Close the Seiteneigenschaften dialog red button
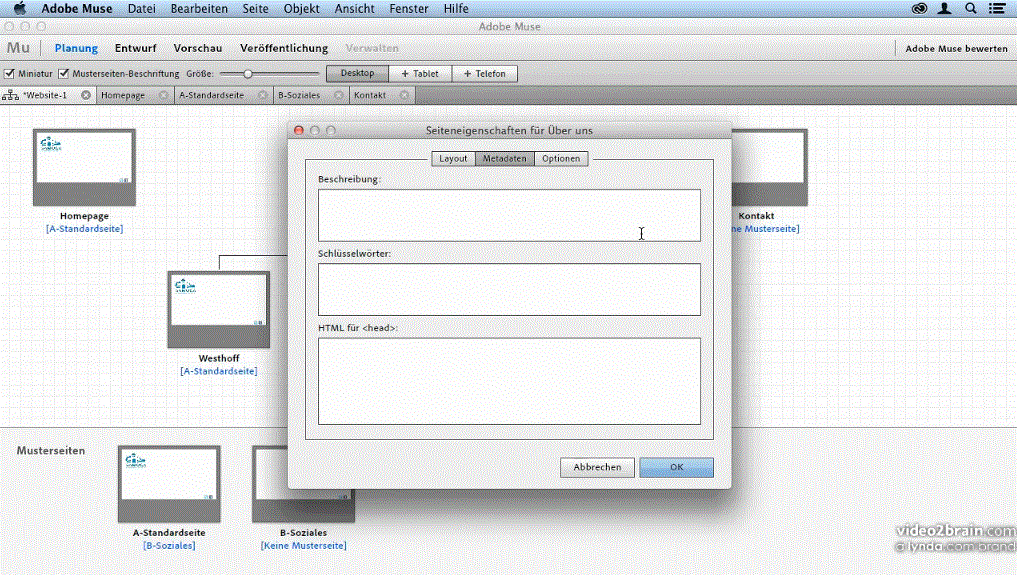This screenshot has height=575, width=1017. click(298, 130)
